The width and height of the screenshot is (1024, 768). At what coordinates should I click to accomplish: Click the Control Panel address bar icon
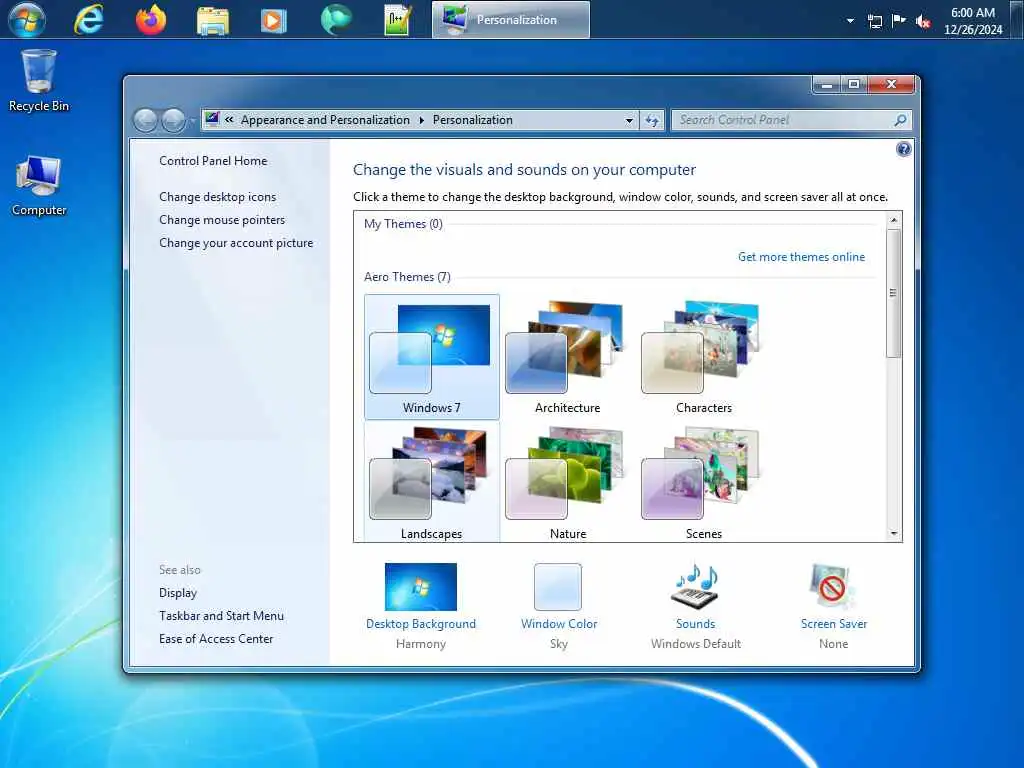coord(212,120)
